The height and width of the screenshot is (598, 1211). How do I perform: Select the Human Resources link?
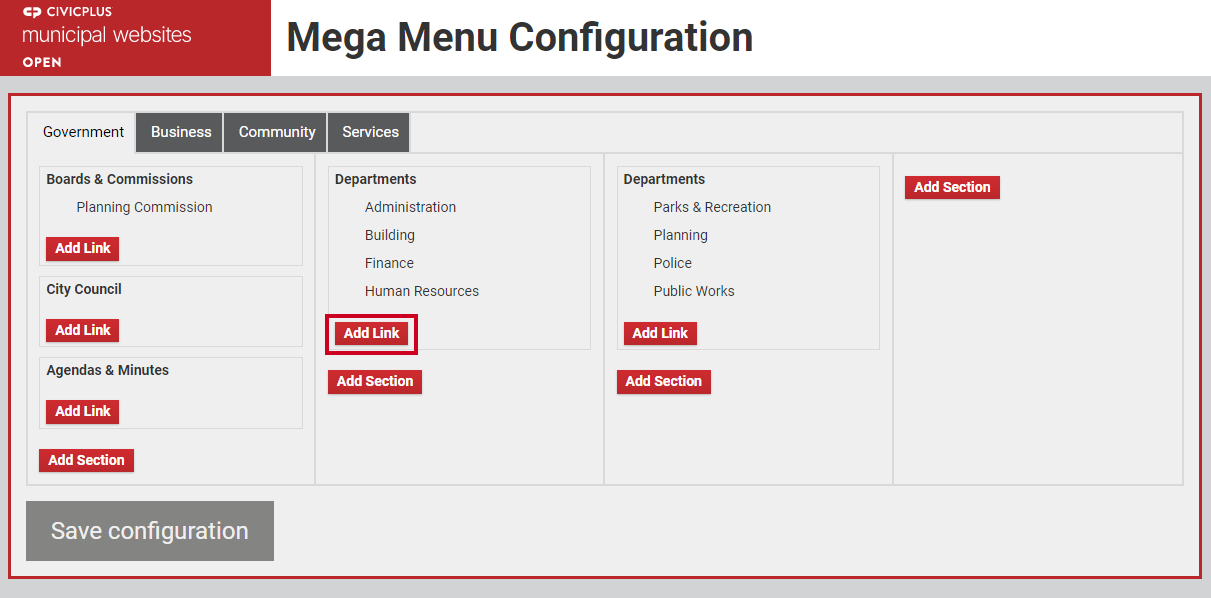(422, 291)
